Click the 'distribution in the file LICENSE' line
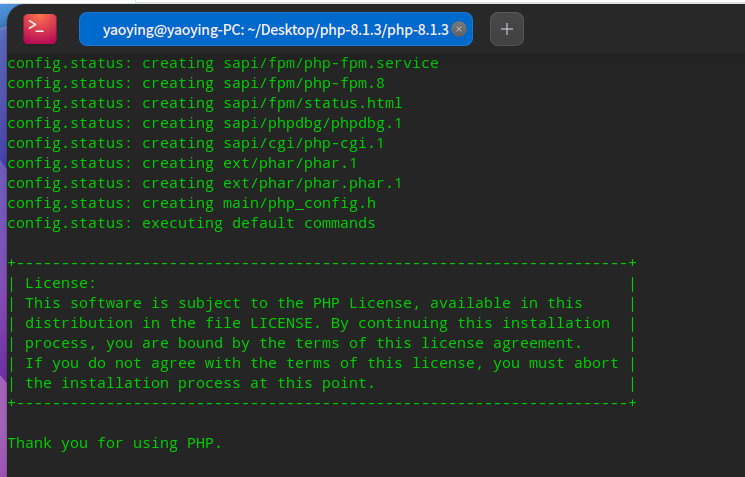The width and height of the screenshot is (745, 477). click(x=317, y=323)
